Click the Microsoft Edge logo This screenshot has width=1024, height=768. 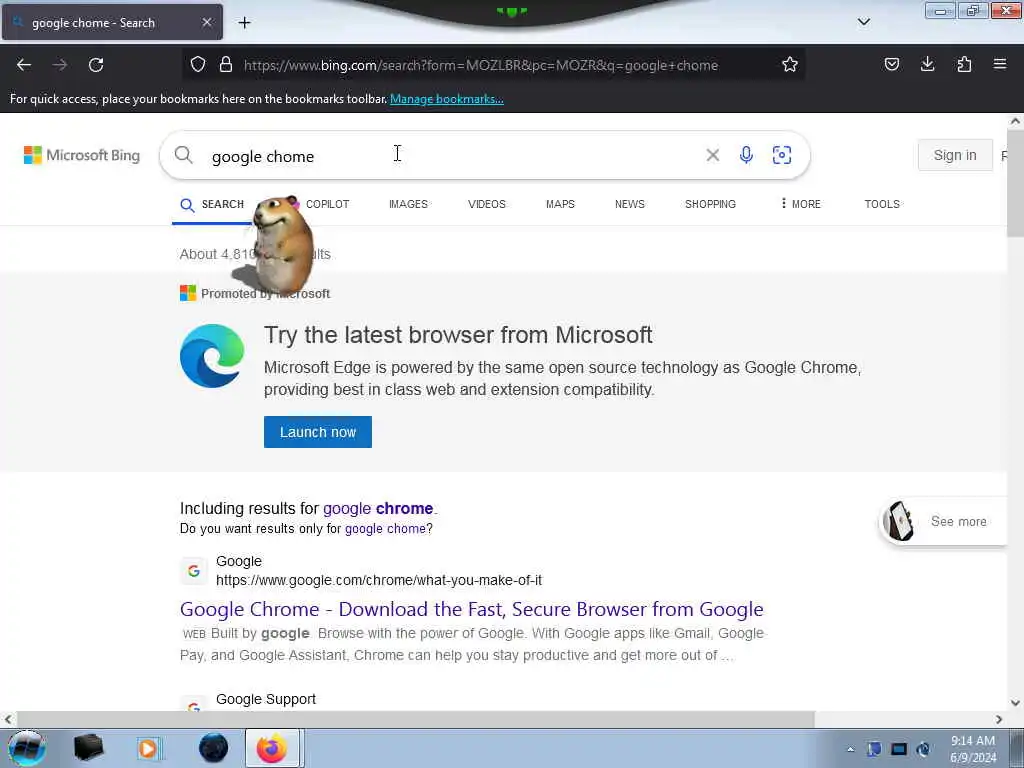tap(212, 356)
